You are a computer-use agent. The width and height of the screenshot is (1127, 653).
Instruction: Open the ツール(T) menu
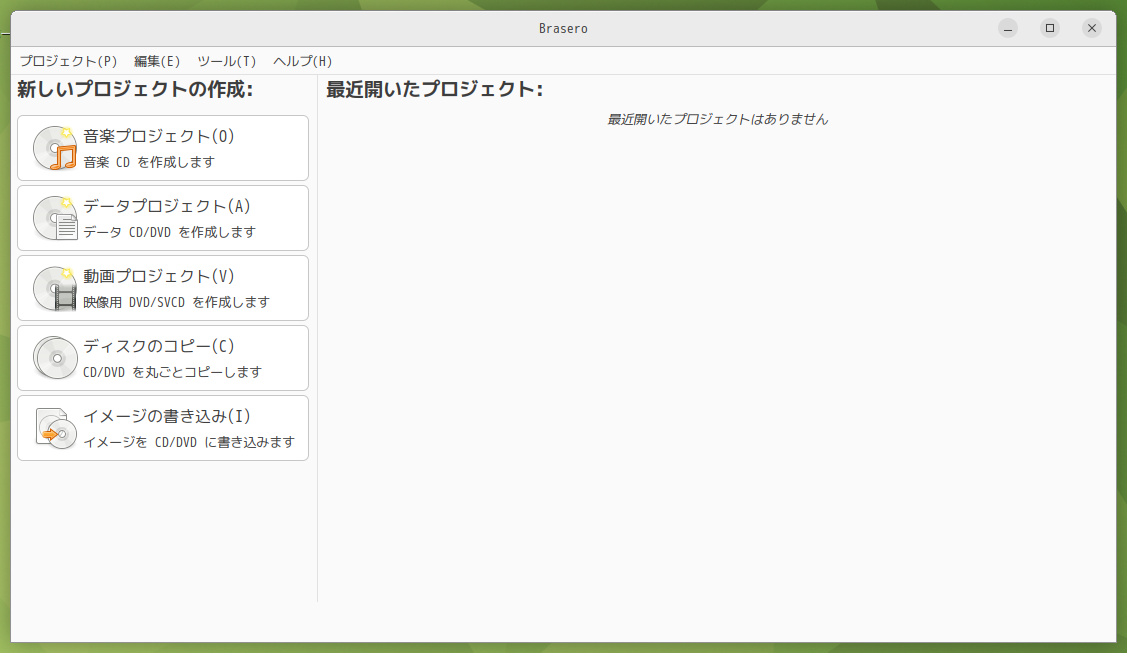tap(226, 61)
